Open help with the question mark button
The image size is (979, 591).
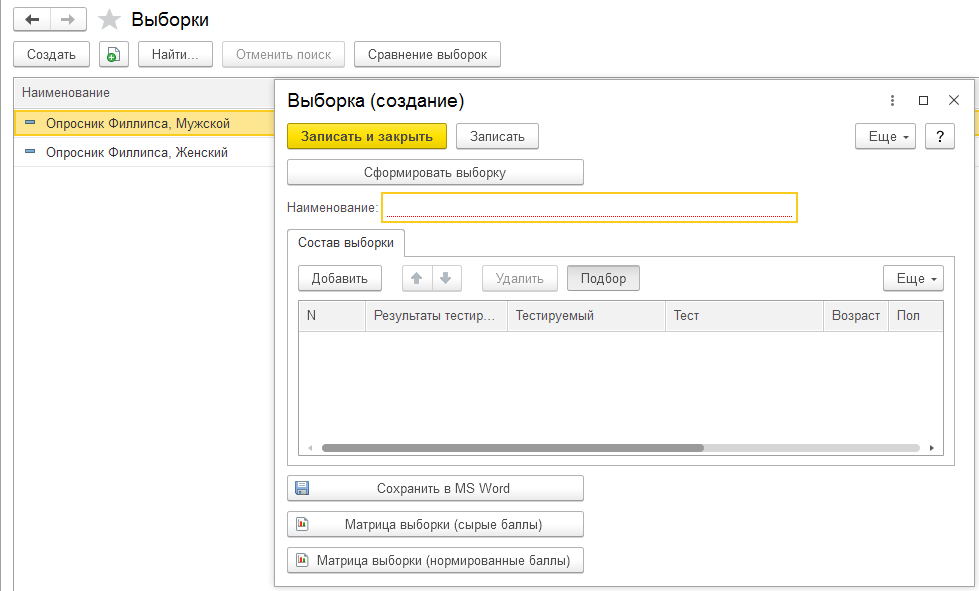939,136
